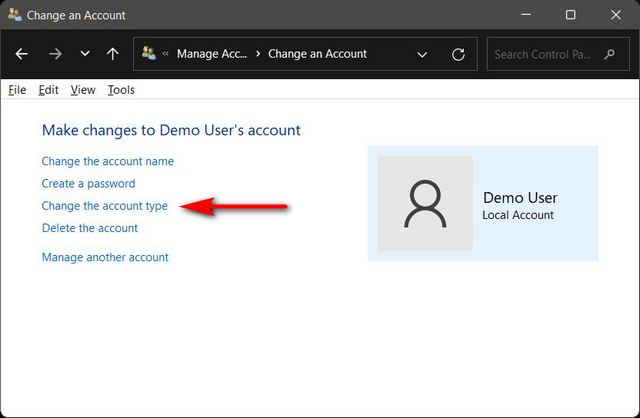
Task: Click the window title bar users icon
Action: point(14,15)
